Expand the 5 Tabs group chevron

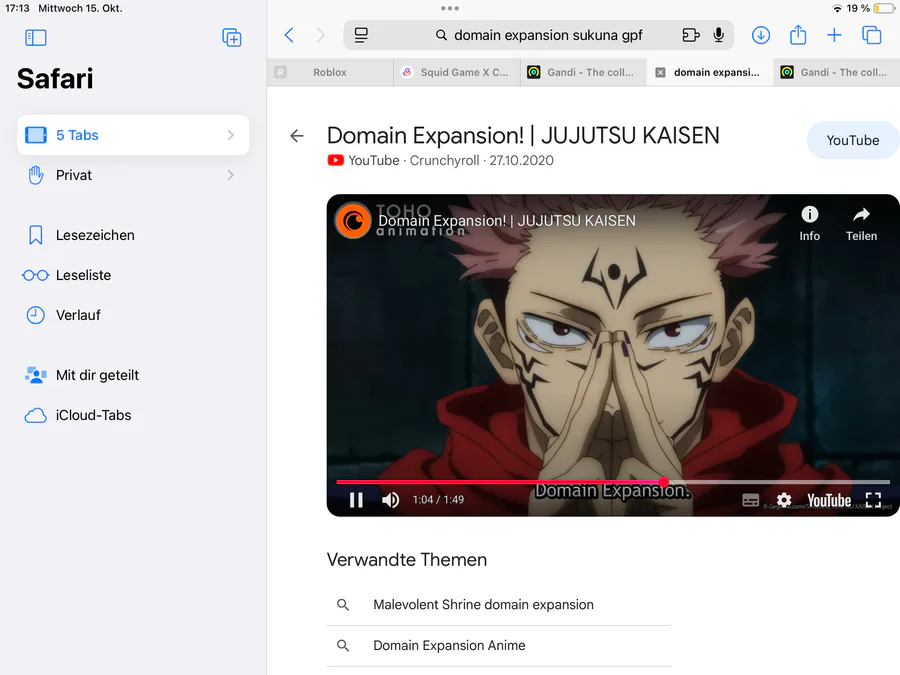[x=231, y=135]
